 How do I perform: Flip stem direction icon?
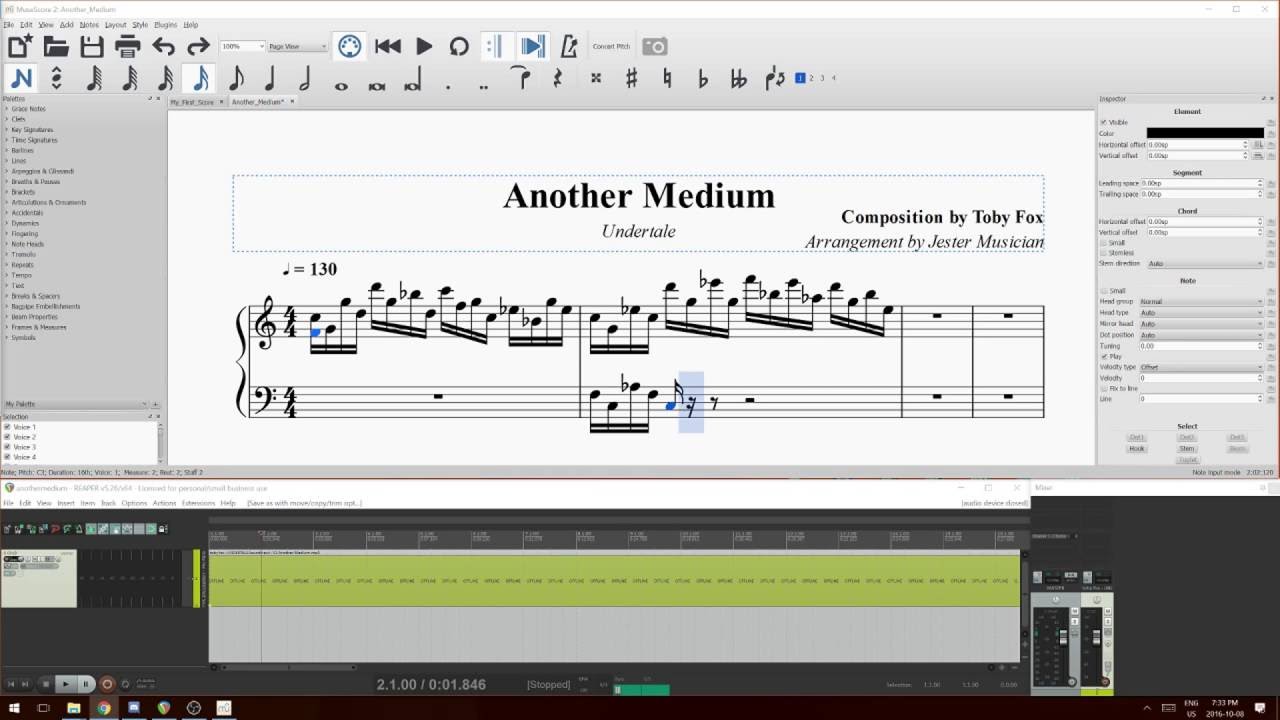click(x=775, y=78)
